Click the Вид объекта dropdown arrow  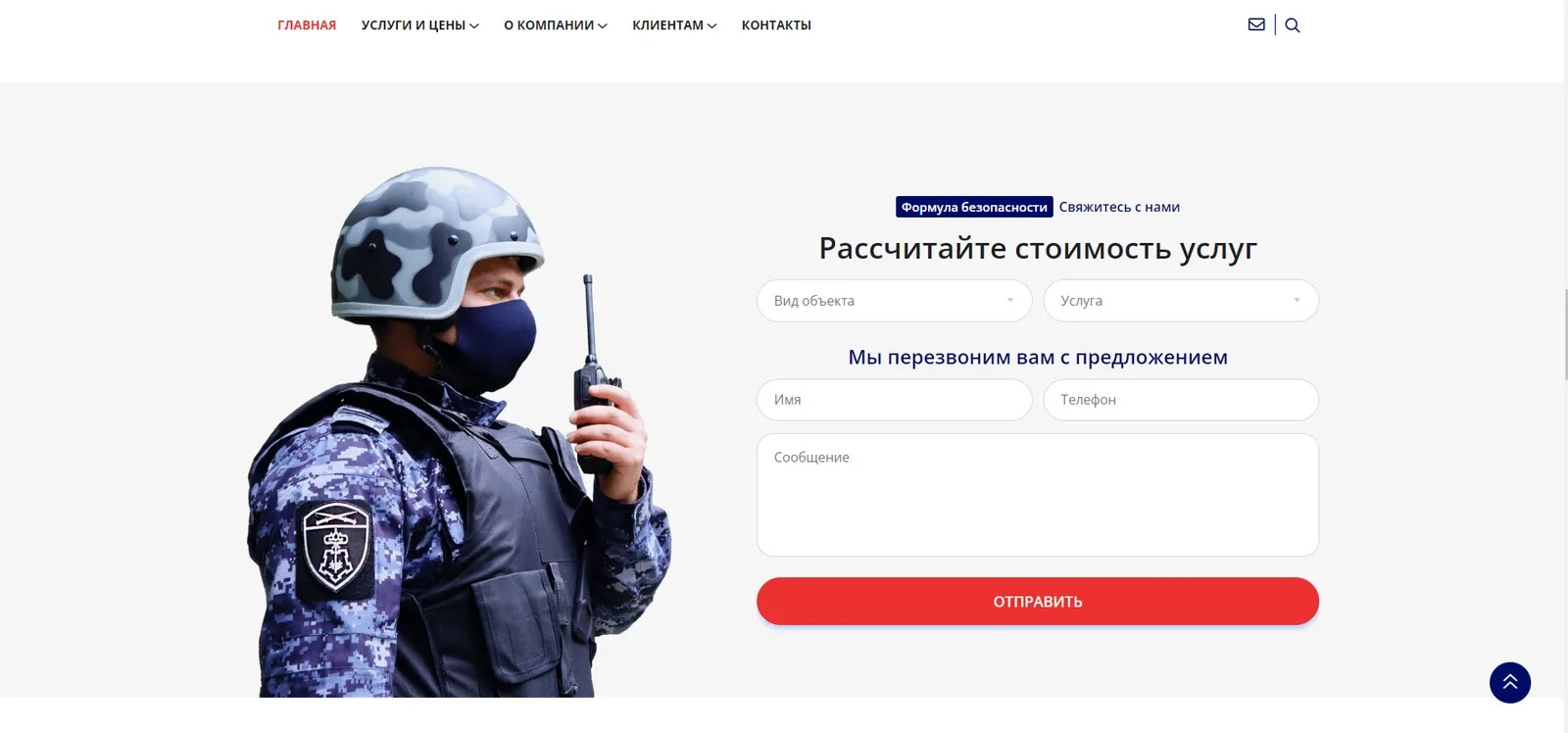pyautogui.click(x=1010, y=301)
